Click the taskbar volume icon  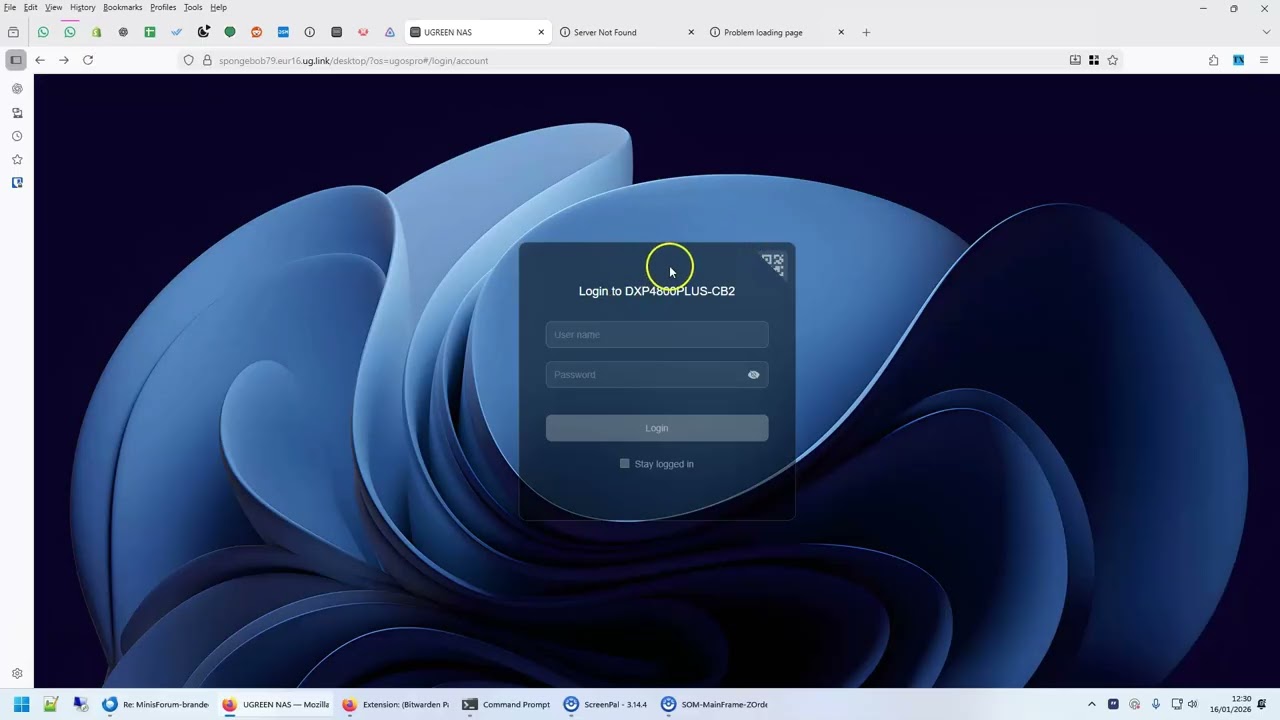[1192, 704]
